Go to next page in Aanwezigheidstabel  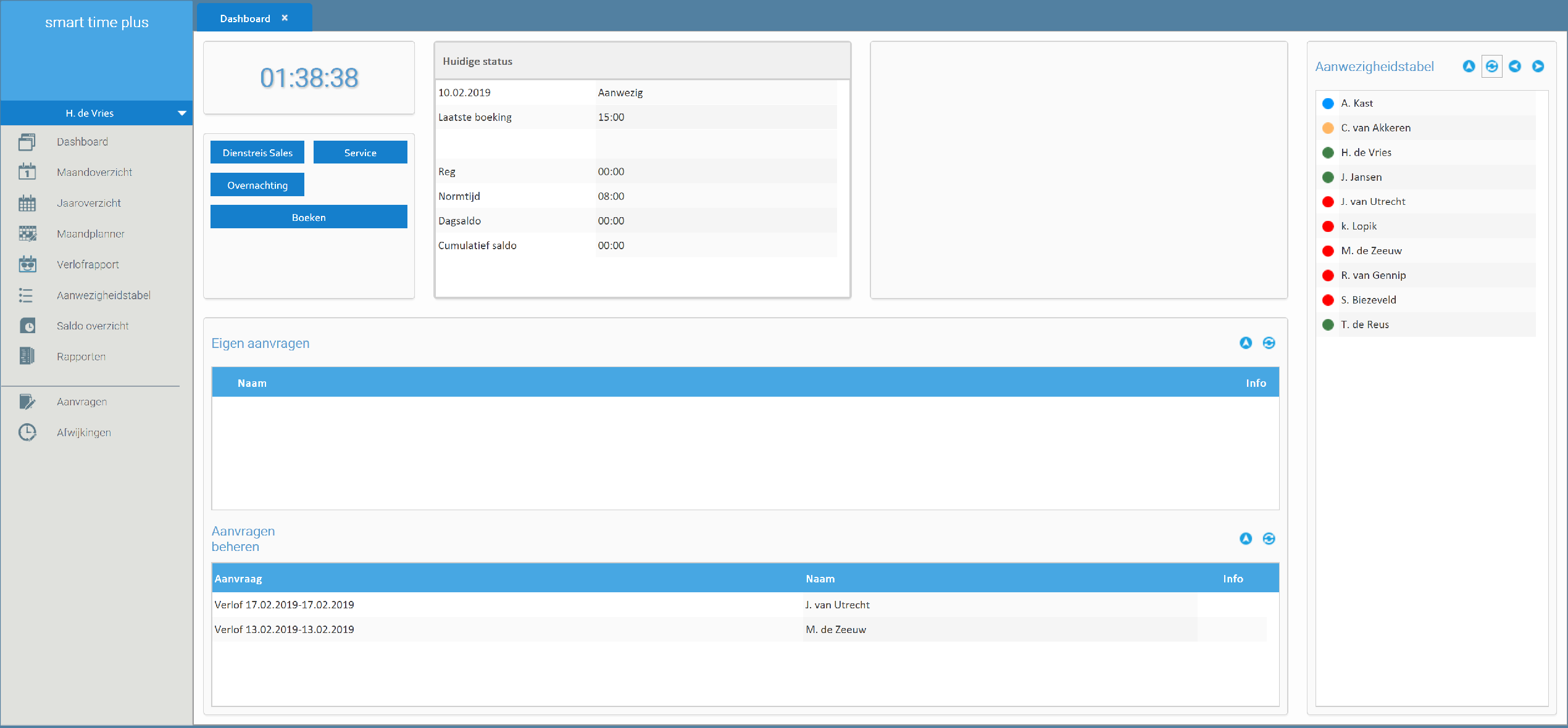[1538, 67]
